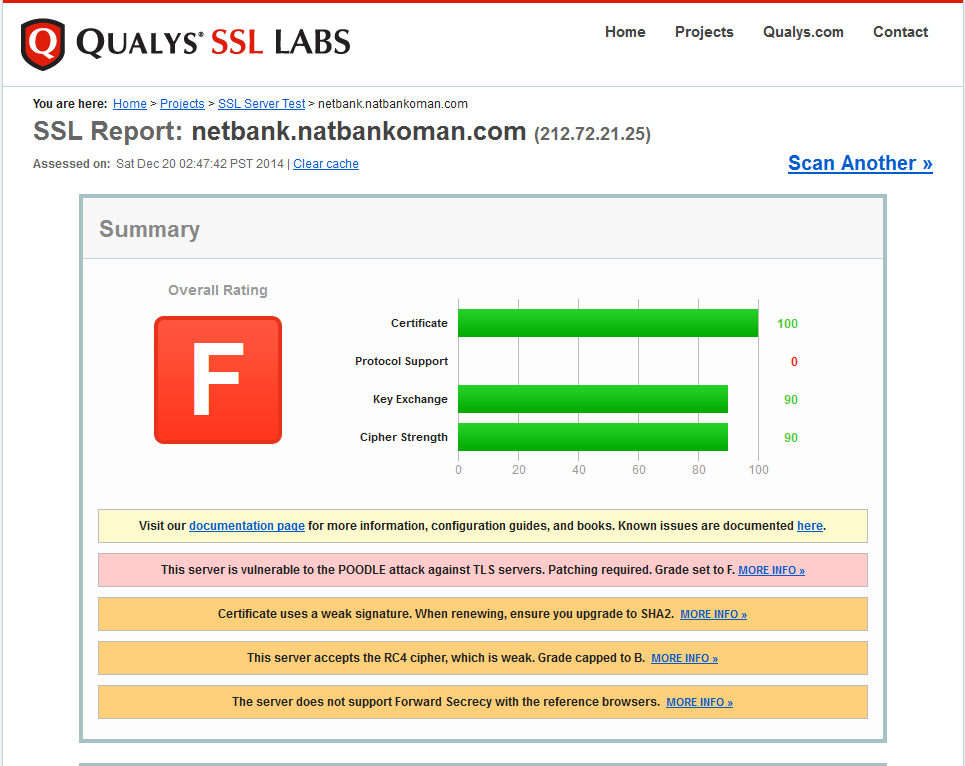The height and width of the screenshot is (766, 965).
Task: Open MORE INFO for Forward Secrecy warning
Action: (699, 703)
